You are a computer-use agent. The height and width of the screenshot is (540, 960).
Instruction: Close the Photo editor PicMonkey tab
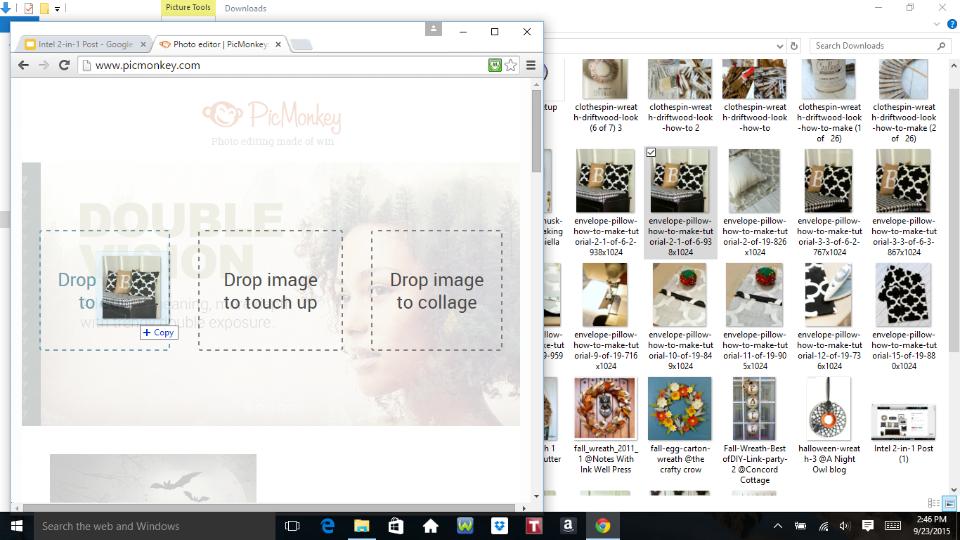(278, 44)
